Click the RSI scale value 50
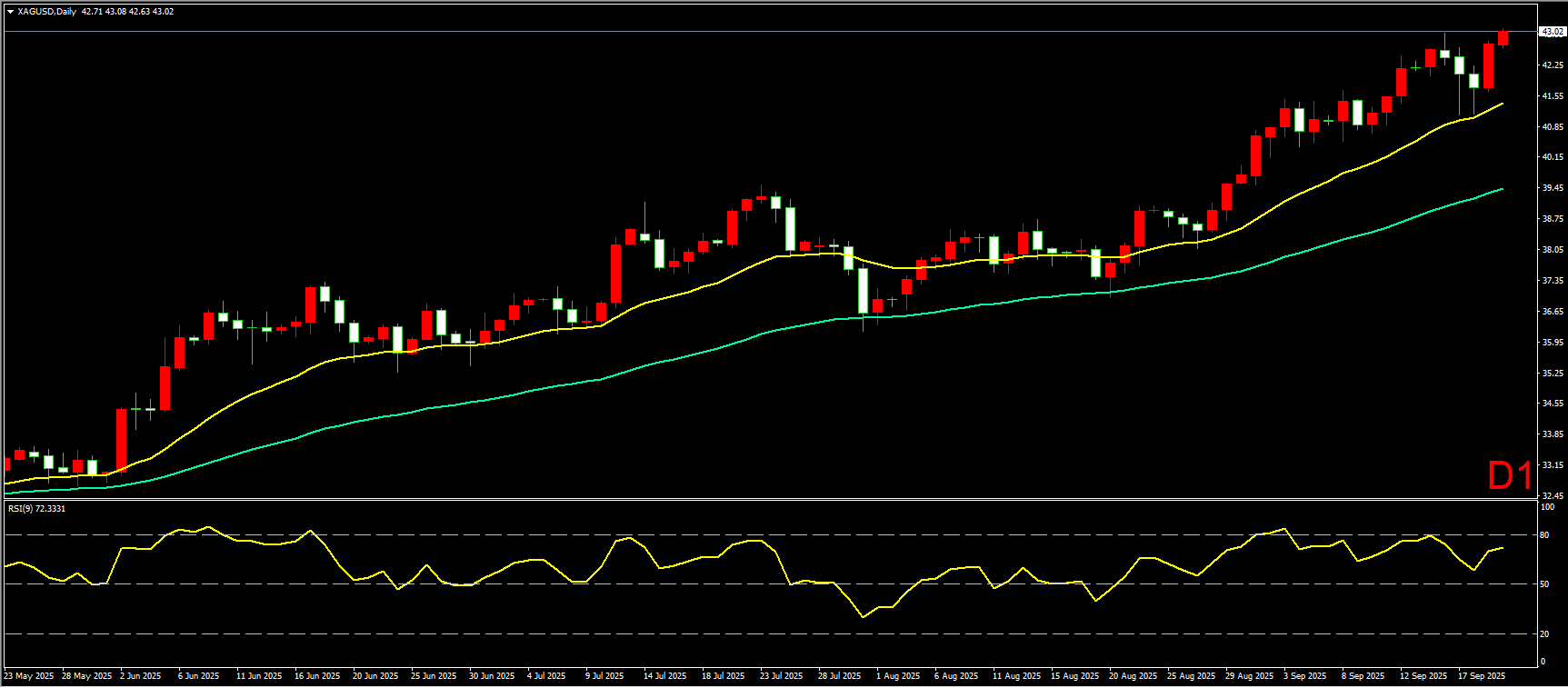This screenshot has width=1568, height=688. pos(1544,584)
